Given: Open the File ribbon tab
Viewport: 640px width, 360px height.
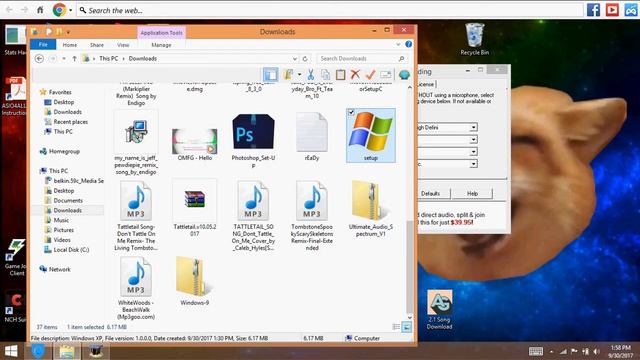Looking at the screenshot, I should tap(43, 44).
